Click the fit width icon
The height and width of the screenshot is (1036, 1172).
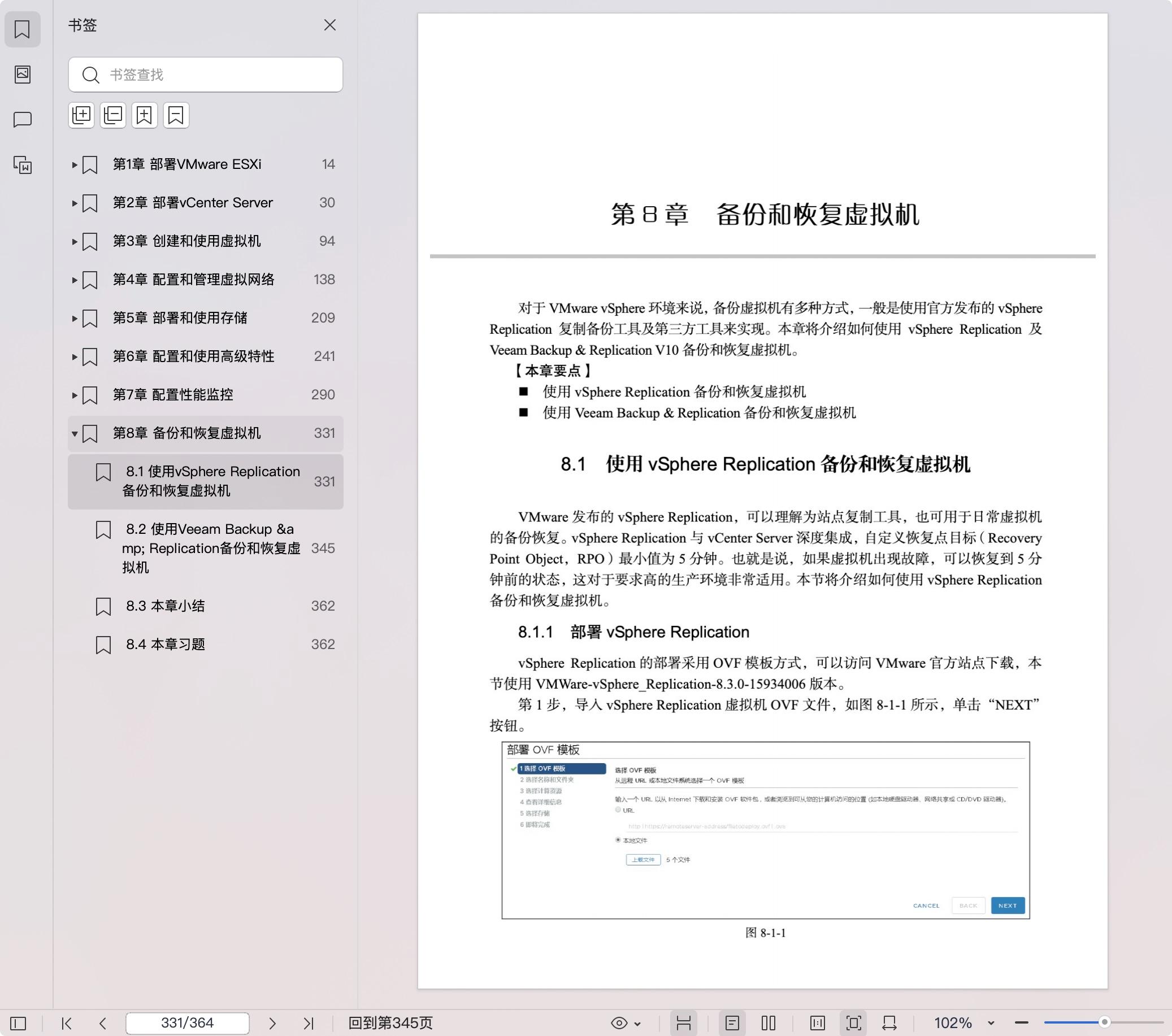[x=889, y=1023]
